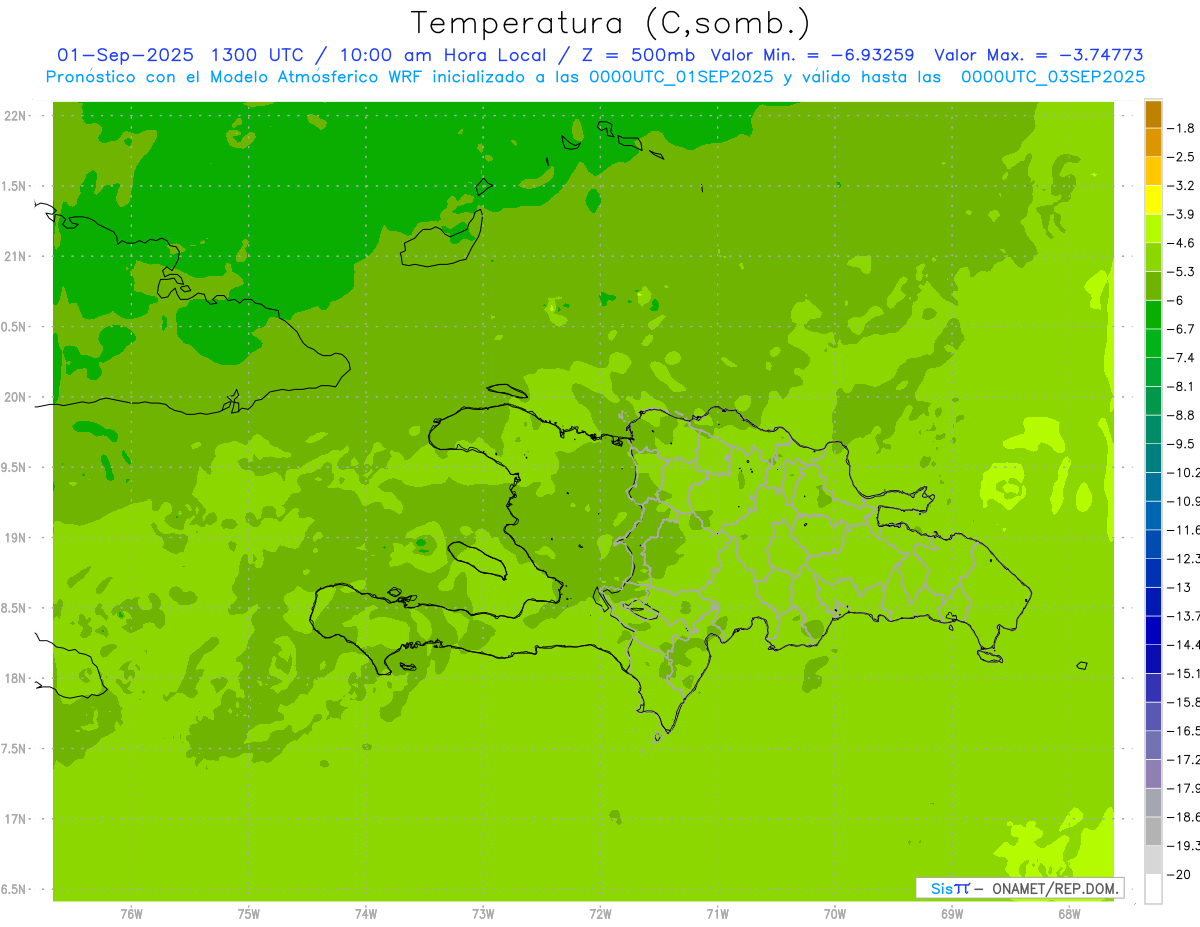This screenshot has width=1200, height=927.
Task: Click the blue swatch between -11.6 and -12.3
Action: coord(1153,544)
